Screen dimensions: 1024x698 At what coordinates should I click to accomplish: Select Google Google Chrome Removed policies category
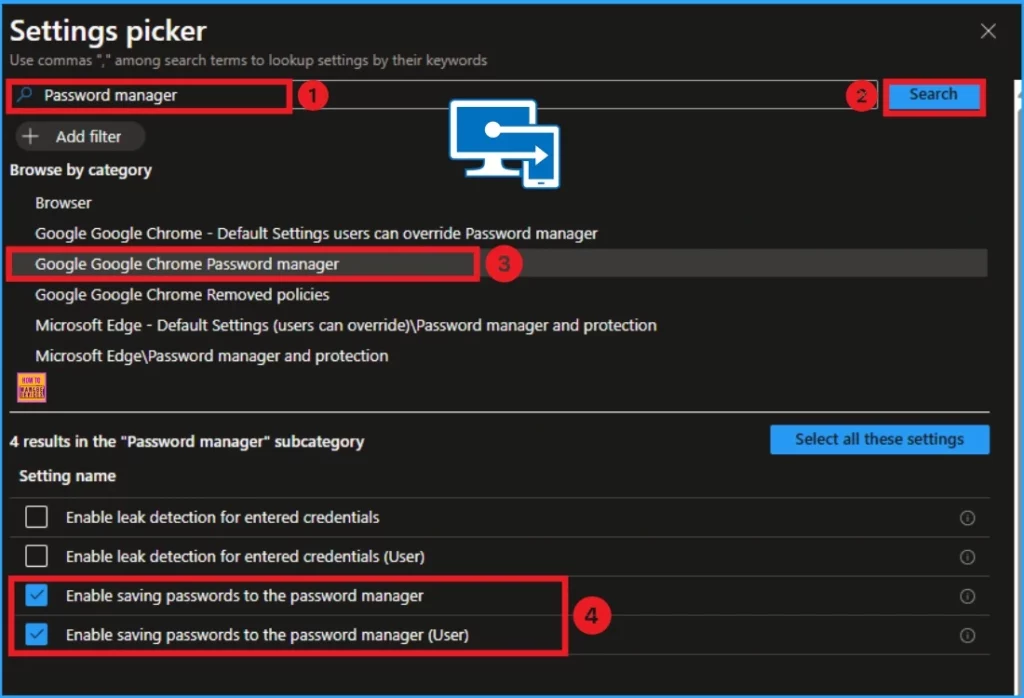point(182,295)
